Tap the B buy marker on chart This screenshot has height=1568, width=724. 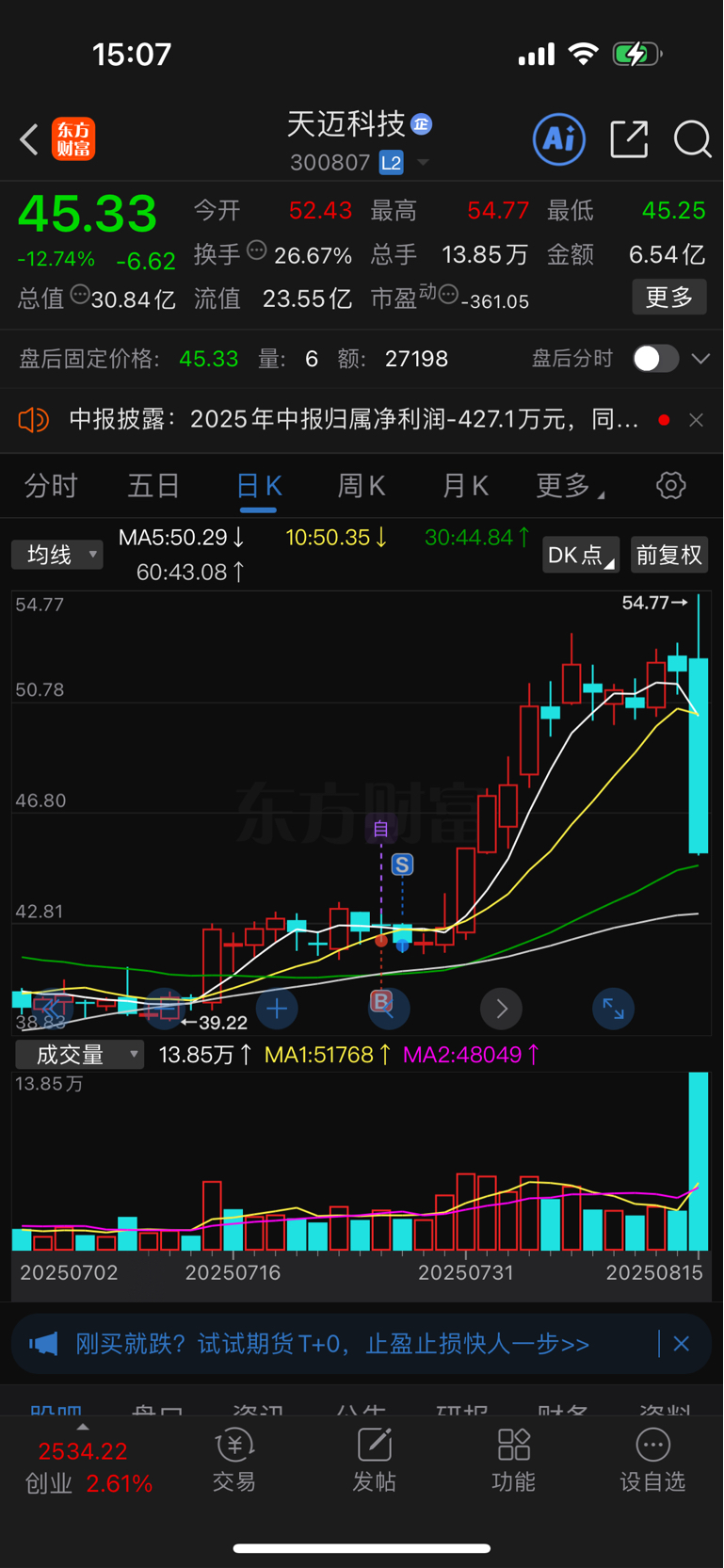[x=380, y=1000]
